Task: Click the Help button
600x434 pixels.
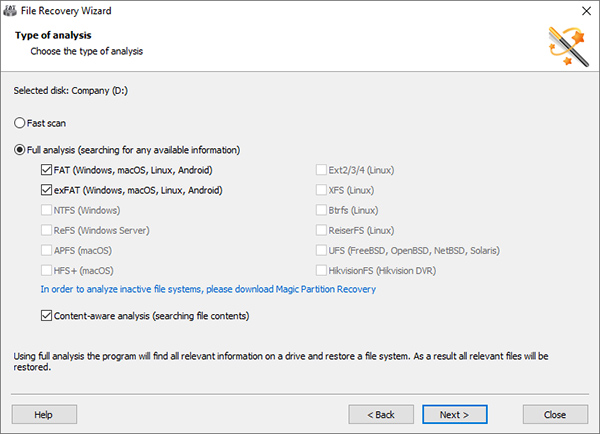Action: [44, 414]
